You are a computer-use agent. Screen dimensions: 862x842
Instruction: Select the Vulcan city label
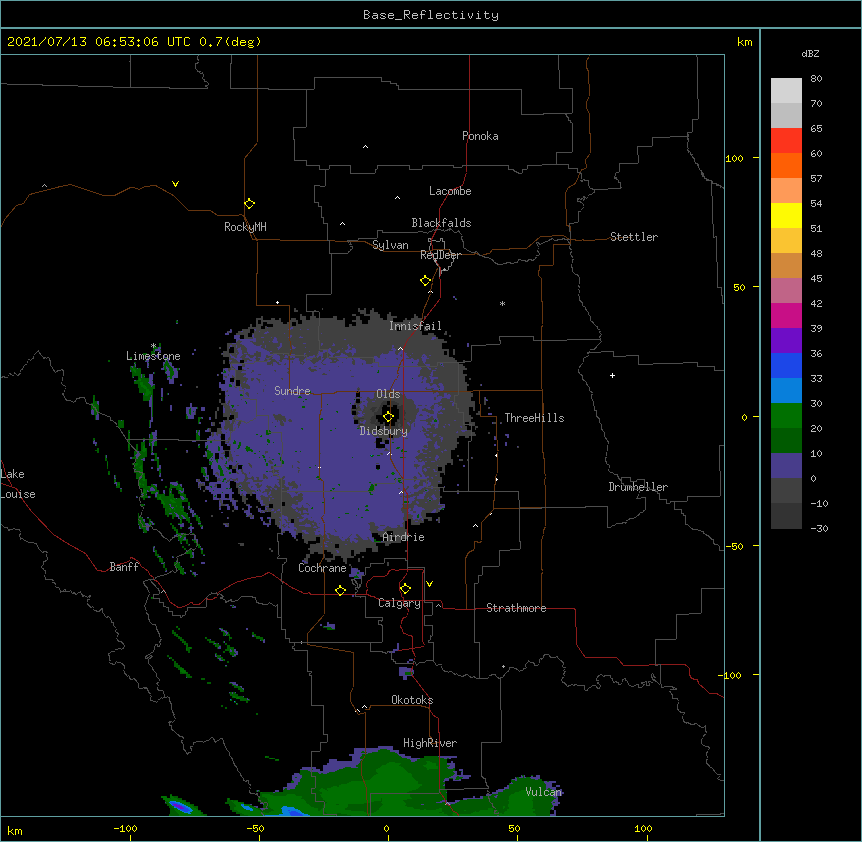[x=543, y=792]
